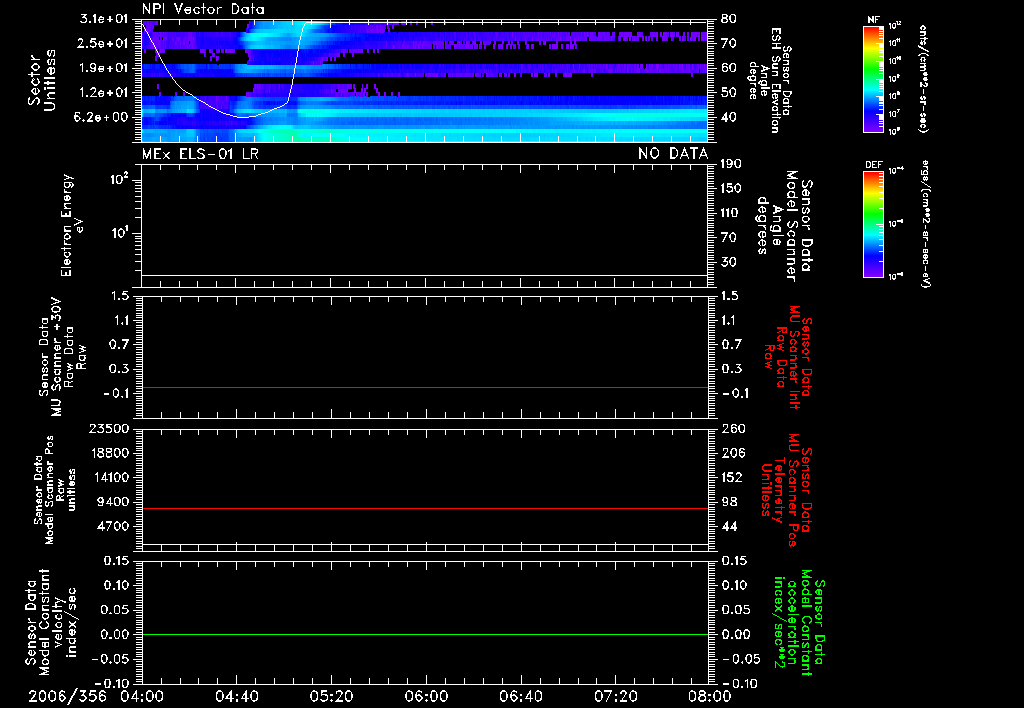Screen dimensions: 1024x708
Task: Click the 2006/356 date label
Action: point(67,696)
